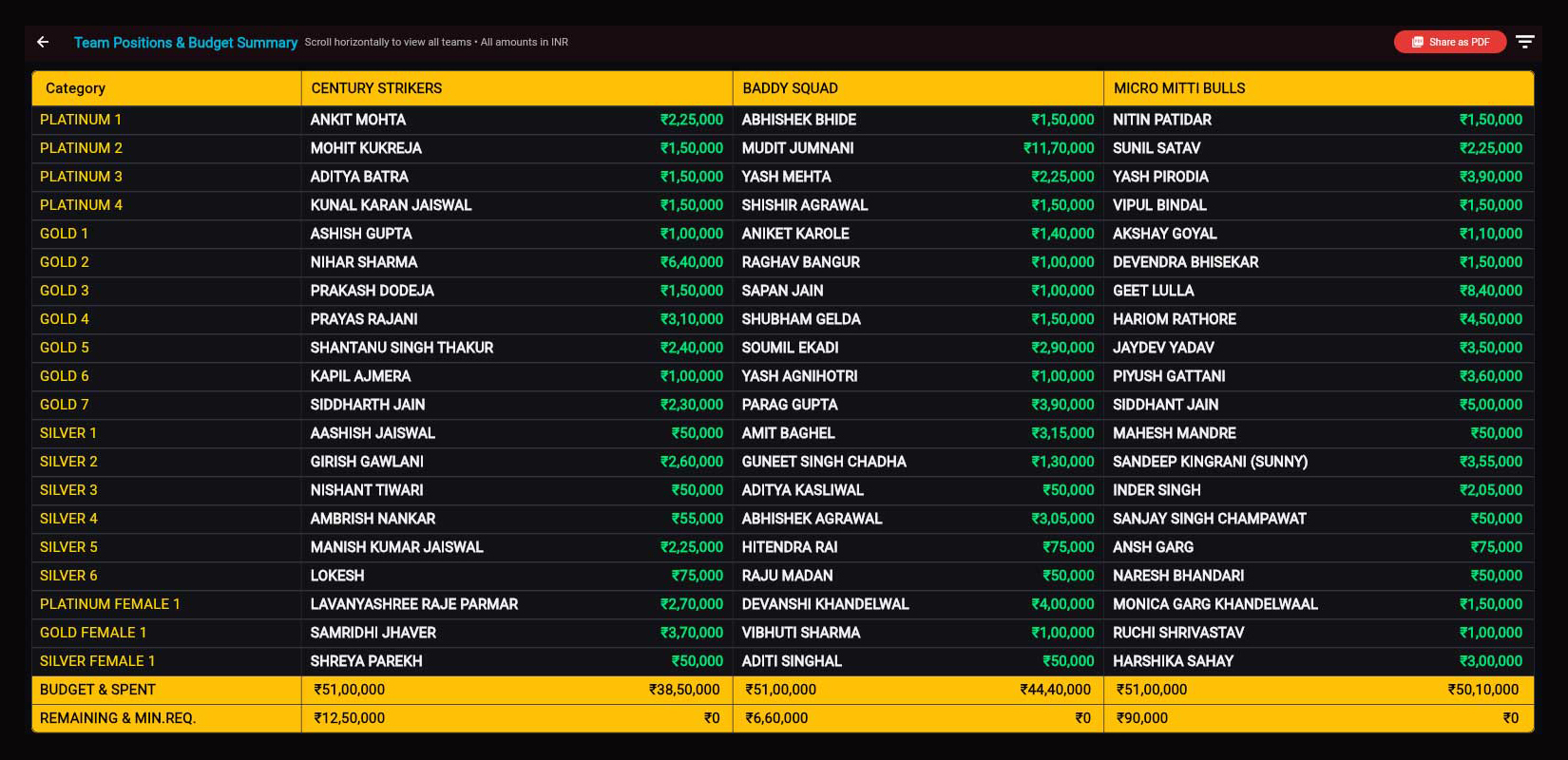The image size is (1568, 760).
Task: Click the PLATINUM FEMALE 1 category label
Action: click(110, 604)
